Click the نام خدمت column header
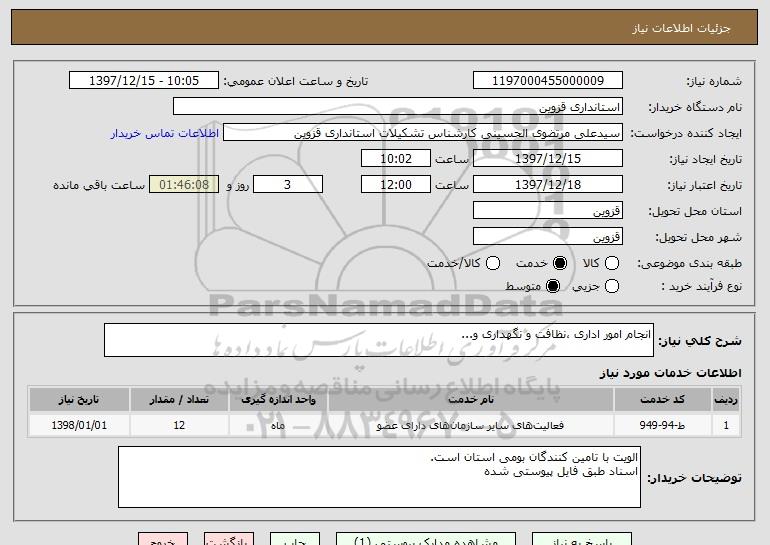The width and height of the screenshot is (770, 545). pyautogui.click(x=470, y=400)
